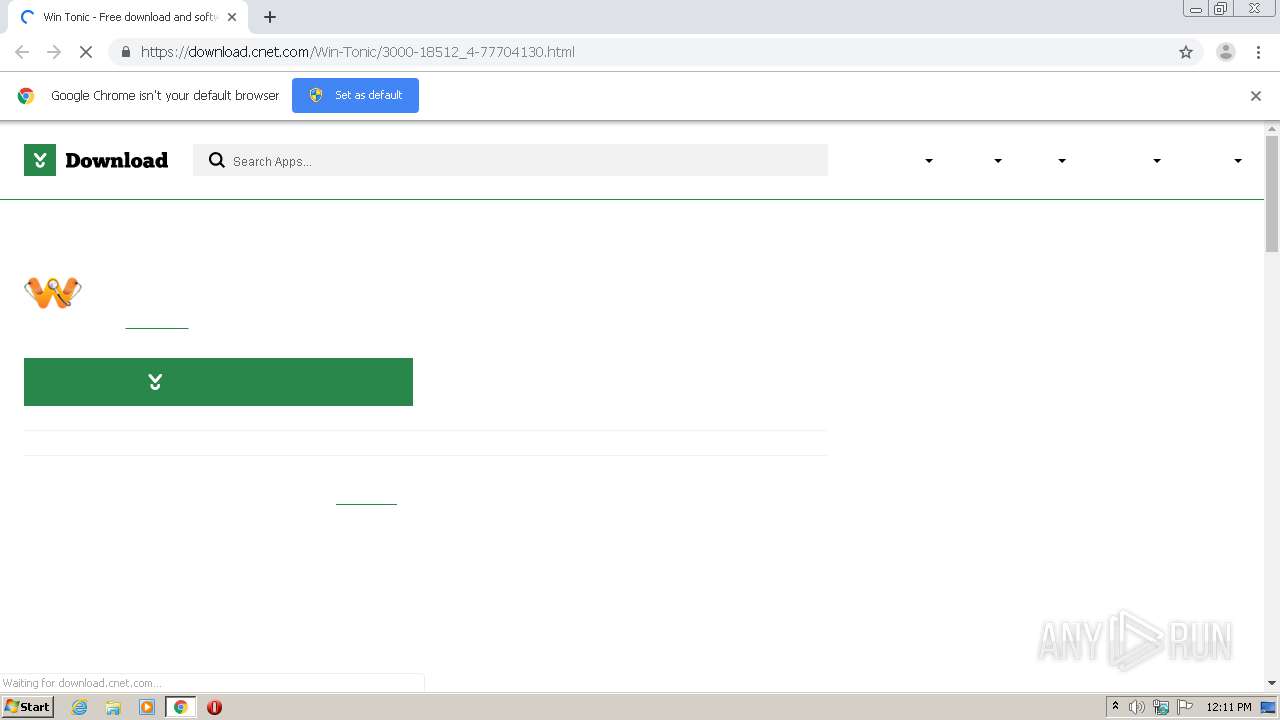Set Chrome as default browser
Viewport: 1280px width, 720px height.
355,95
